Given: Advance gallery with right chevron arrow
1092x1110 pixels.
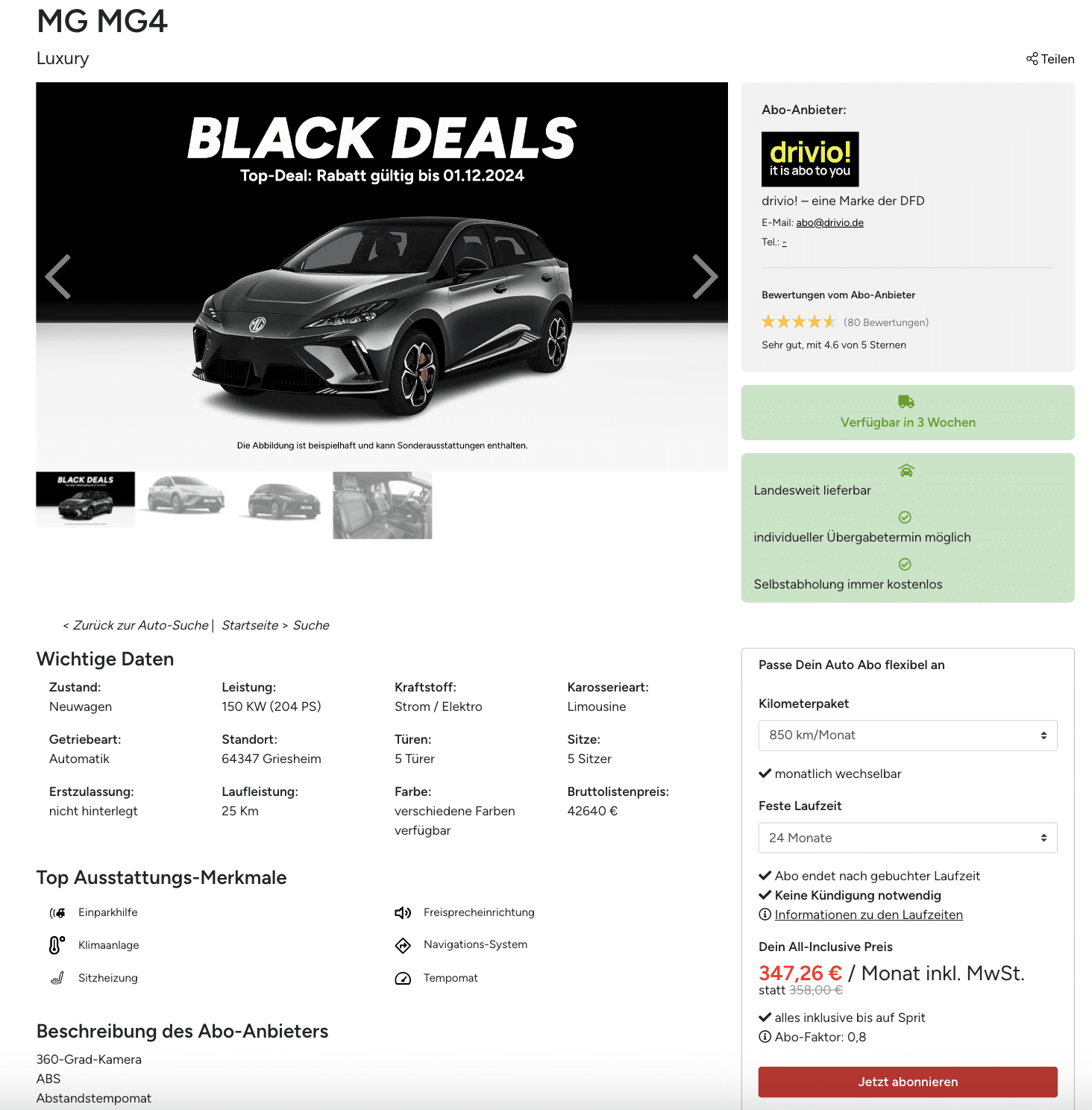Looking at the screenshot, I should coord(705,277).
